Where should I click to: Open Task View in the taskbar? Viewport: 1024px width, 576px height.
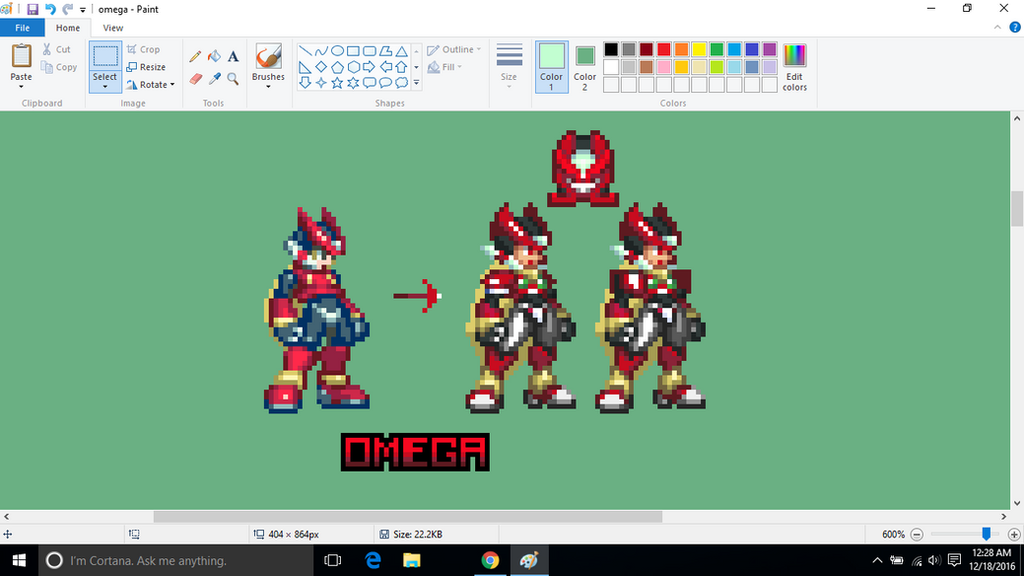click(333, 560)
